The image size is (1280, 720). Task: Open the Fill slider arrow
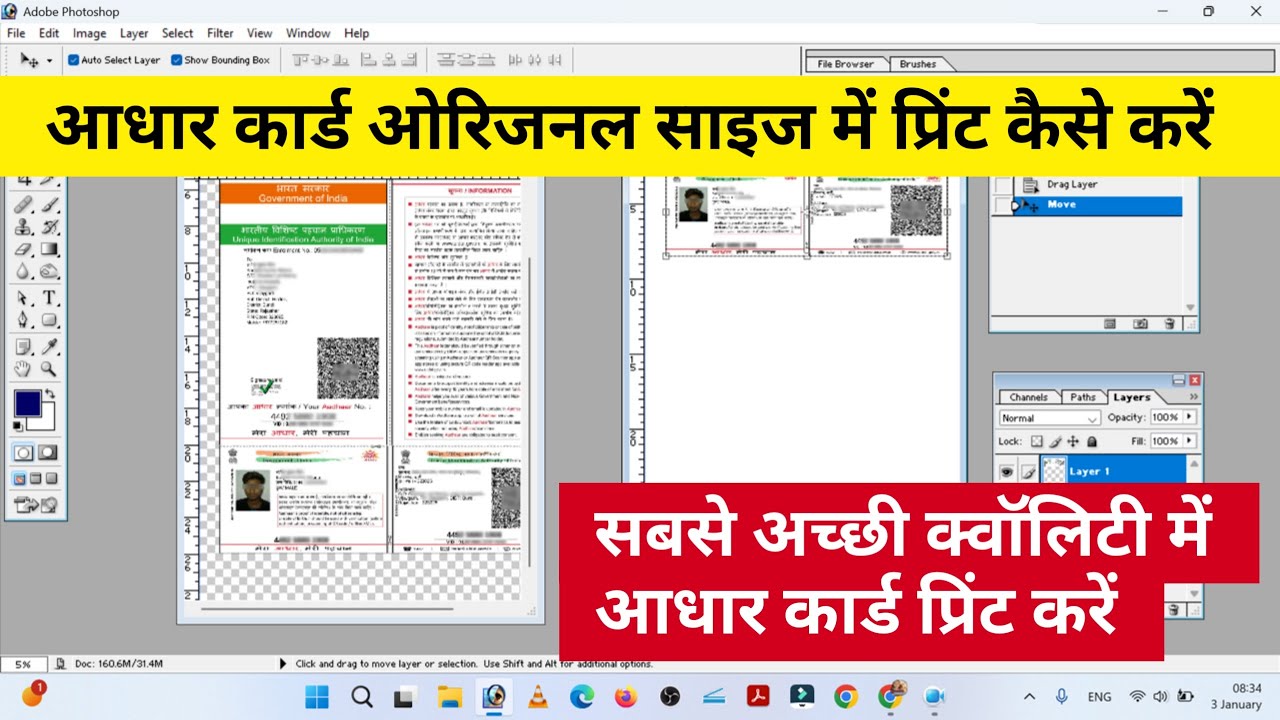1189,440
